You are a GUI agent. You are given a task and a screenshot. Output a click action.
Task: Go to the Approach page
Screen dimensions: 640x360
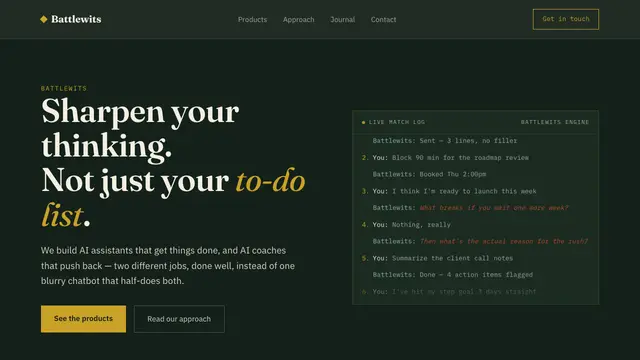(298, 20)
